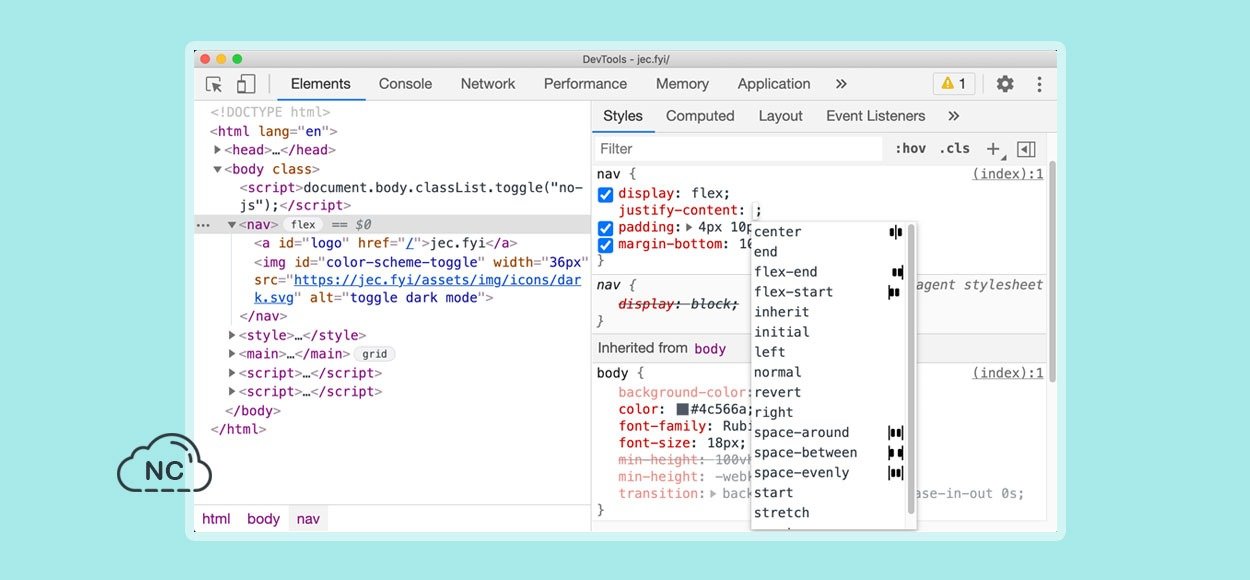Image resolution: width=1250 pixels, height=580 pixels.
Task: Show more main panel tabs
Action: click(x=841, y=84)
